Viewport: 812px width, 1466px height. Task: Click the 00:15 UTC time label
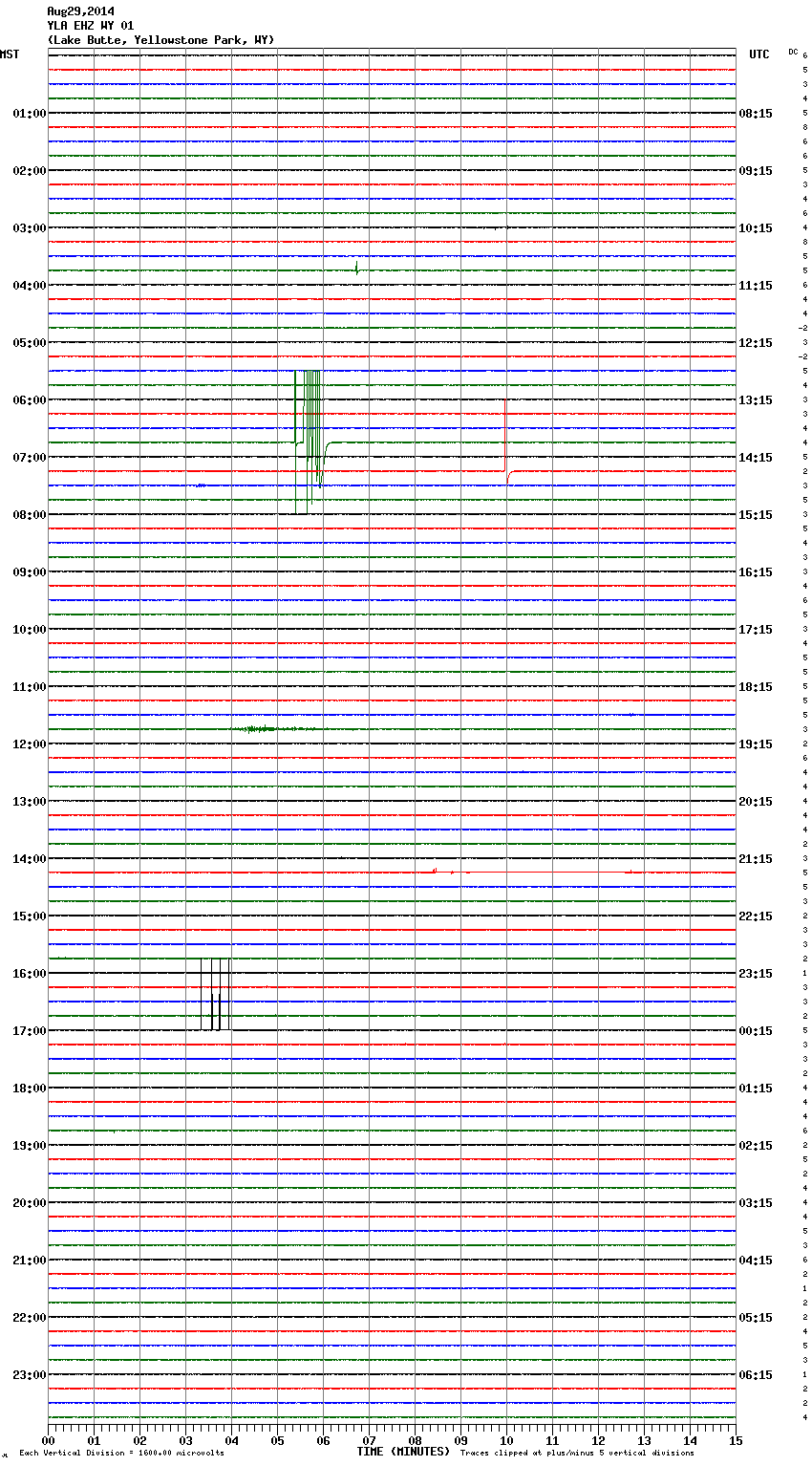point(756,1031)
